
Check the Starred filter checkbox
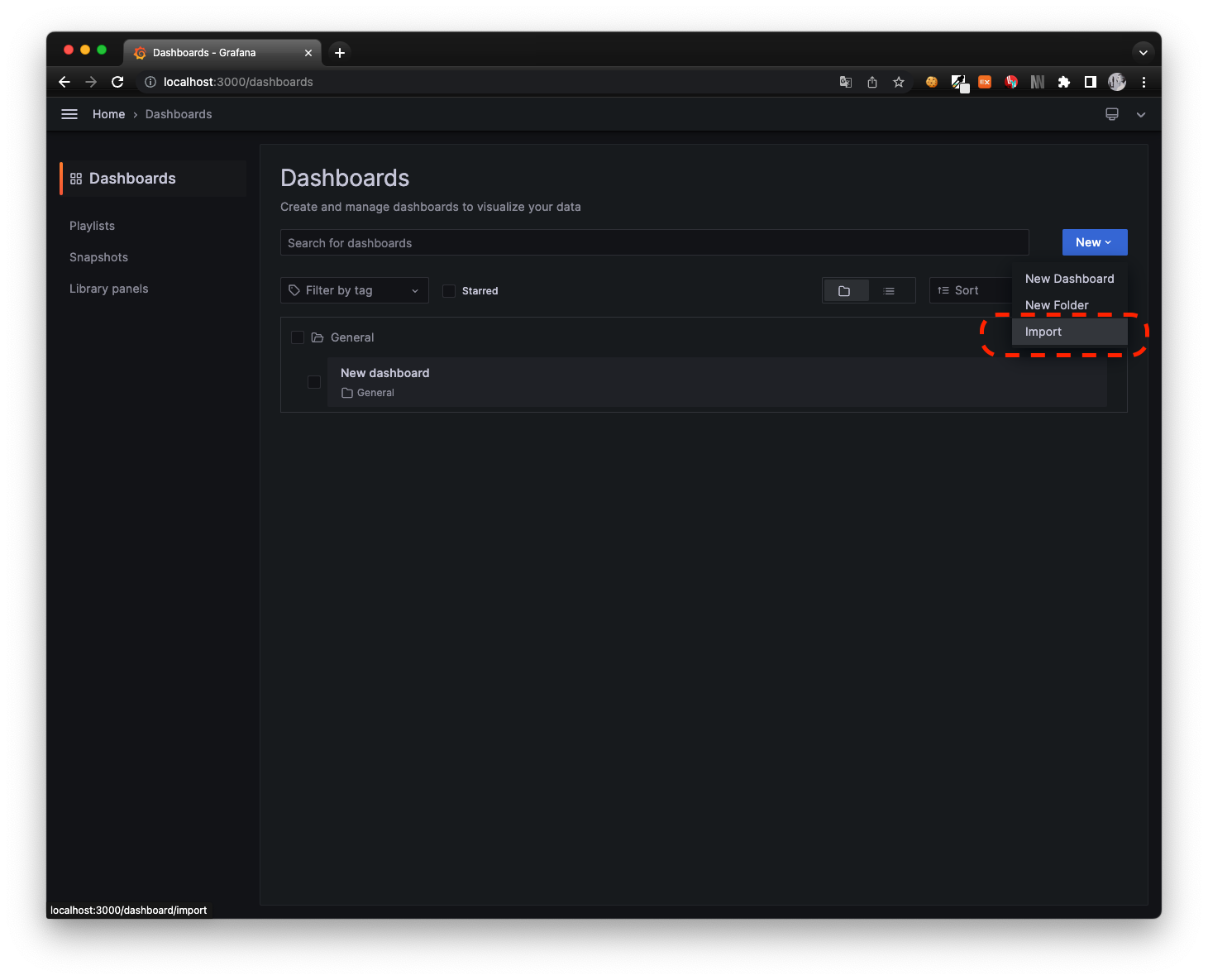(449, 291)
